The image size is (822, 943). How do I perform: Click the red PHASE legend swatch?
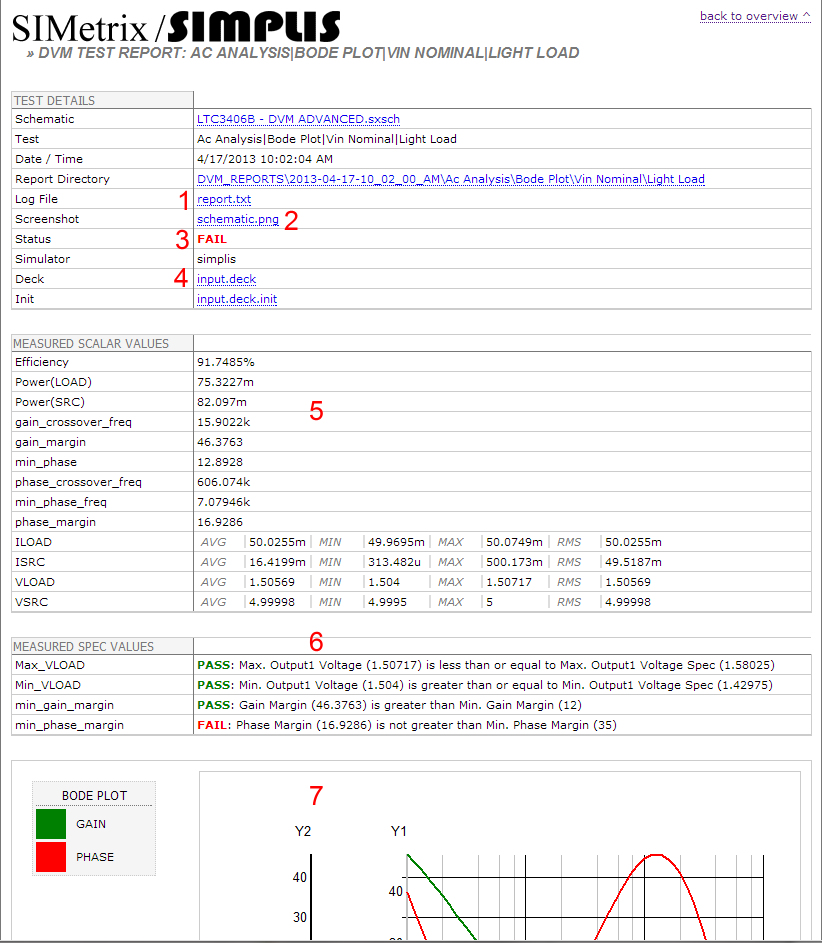[51, 856]
